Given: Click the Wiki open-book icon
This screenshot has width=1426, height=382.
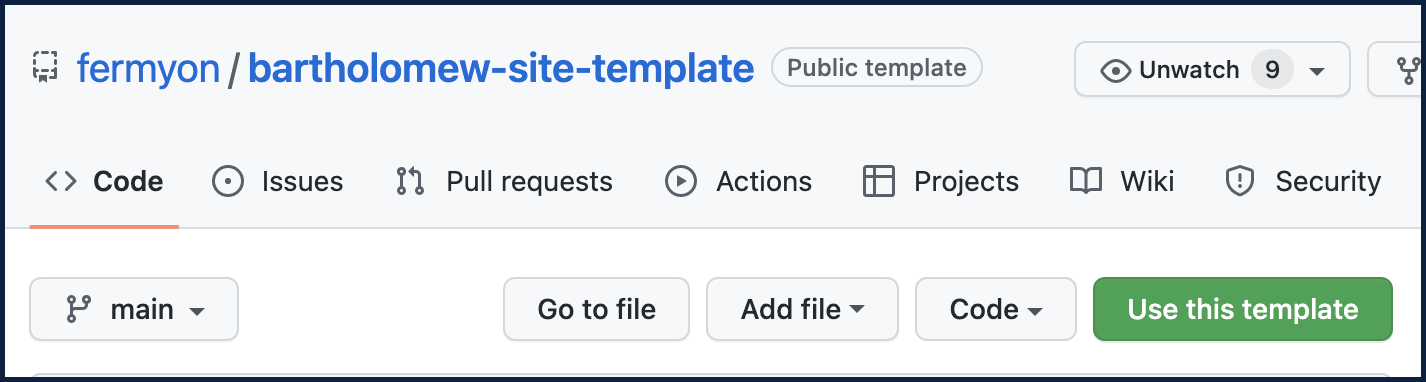Looking at the screenshot, I should [1086, 181].
